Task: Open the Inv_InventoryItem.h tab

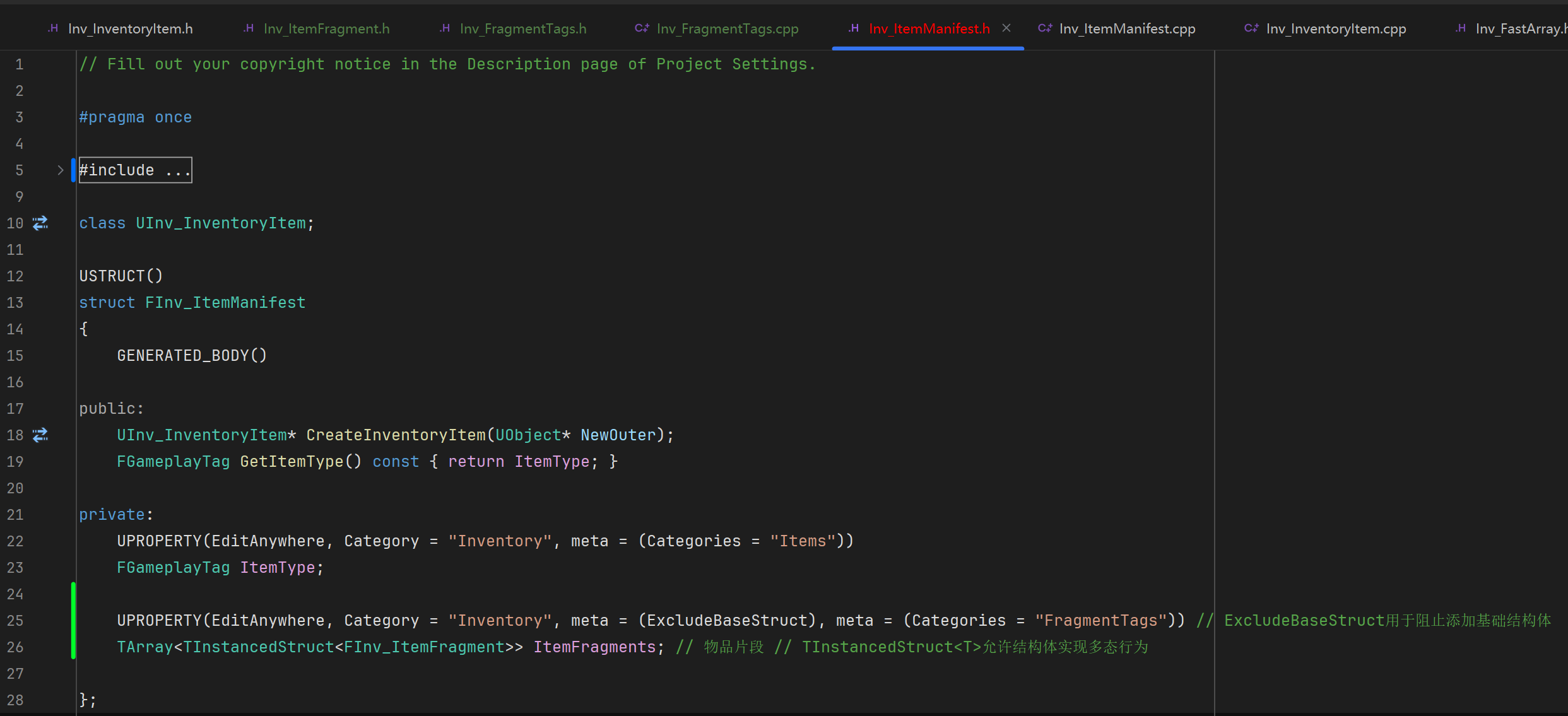Action: [130, 29]
